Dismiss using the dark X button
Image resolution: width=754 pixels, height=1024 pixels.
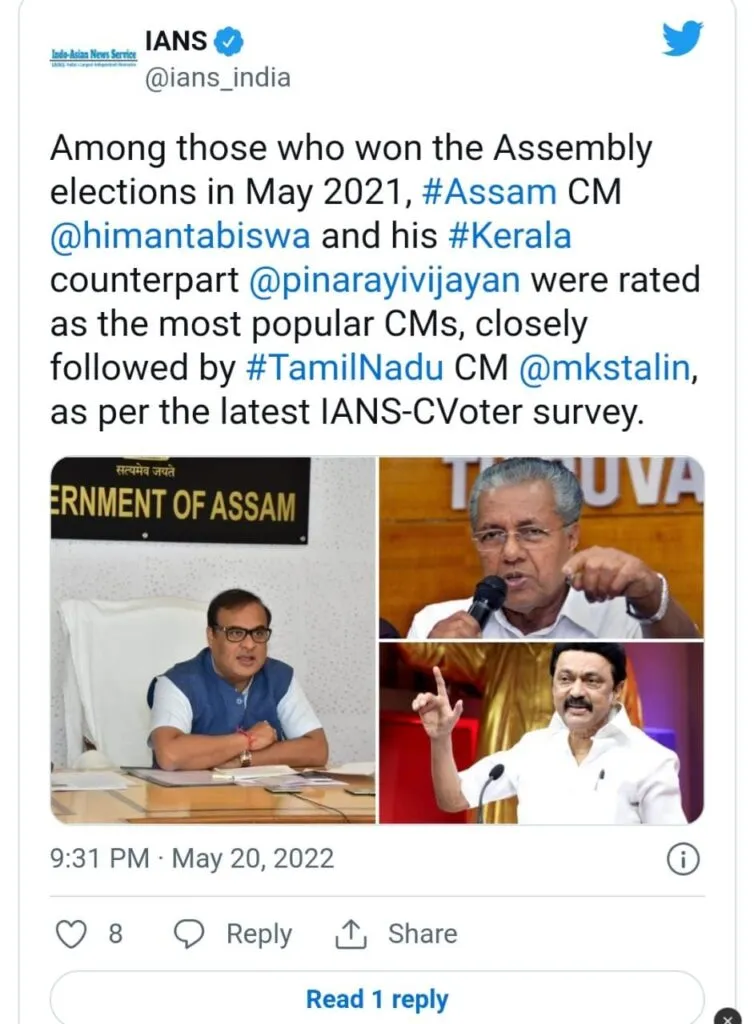coord(728,1017)
